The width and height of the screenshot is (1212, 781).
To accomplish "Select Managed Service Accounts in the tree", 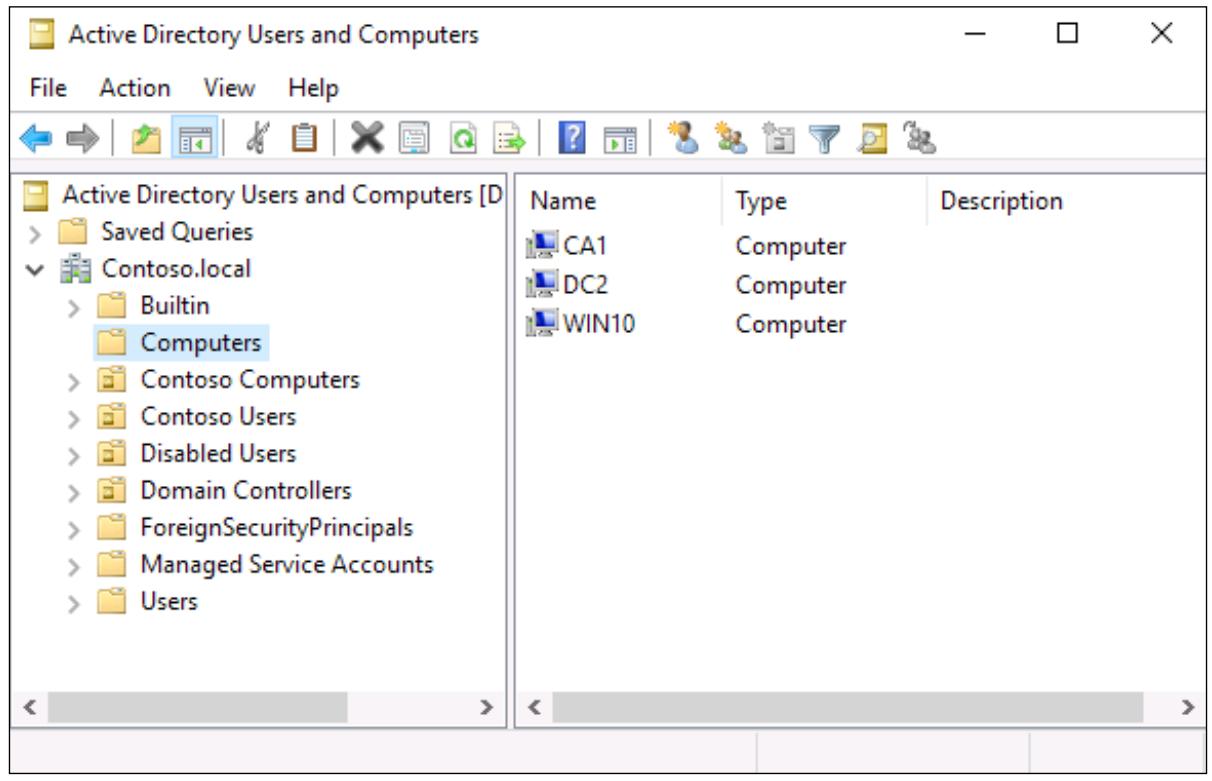I will (287, 565).
